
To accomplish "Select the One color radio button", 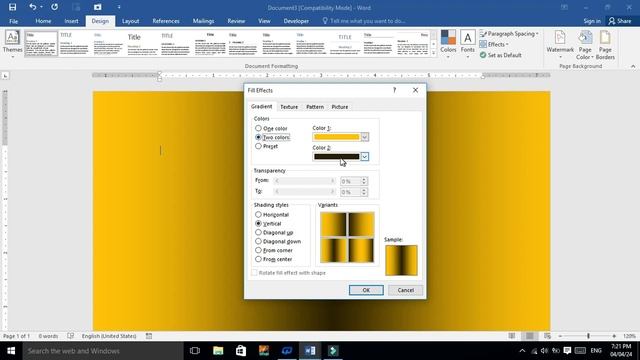I will point(258,128).
